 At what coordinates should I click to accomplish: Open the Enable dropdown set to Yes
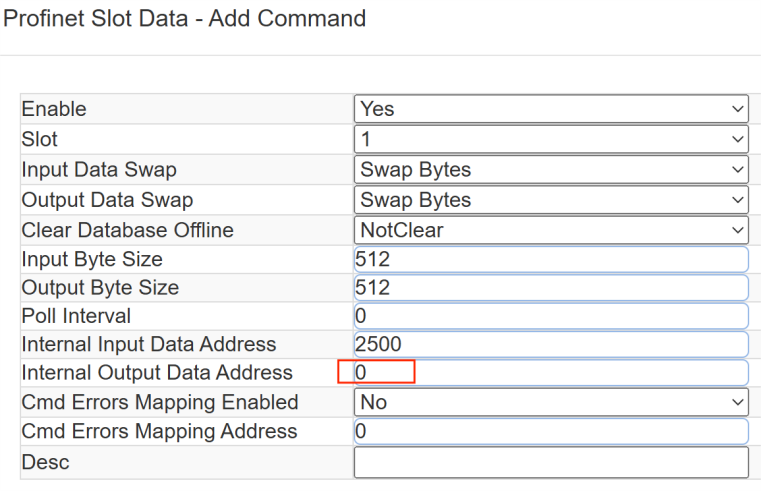click(x=551, y=109)
